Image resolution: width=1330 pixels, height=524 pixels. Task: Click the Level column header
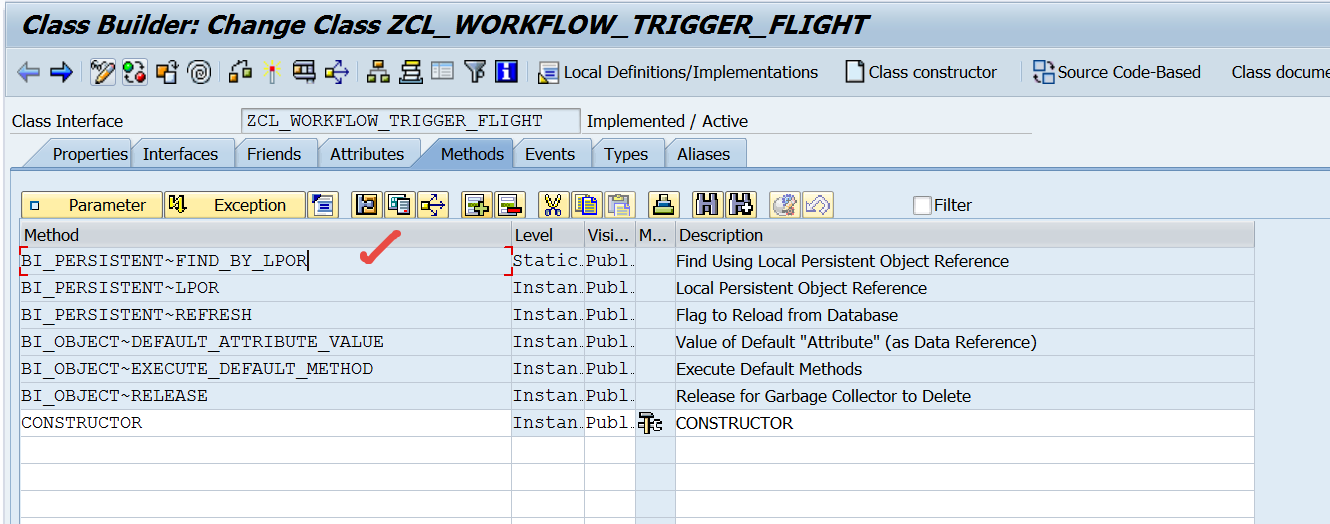coord(548,235)
